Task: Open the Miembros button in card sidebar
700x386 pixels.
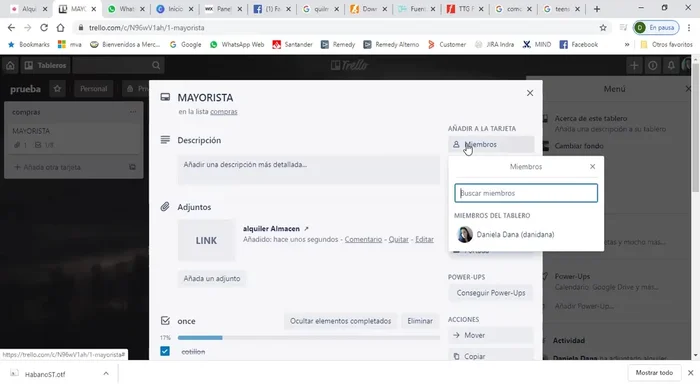Action: [x=491, y=144]
